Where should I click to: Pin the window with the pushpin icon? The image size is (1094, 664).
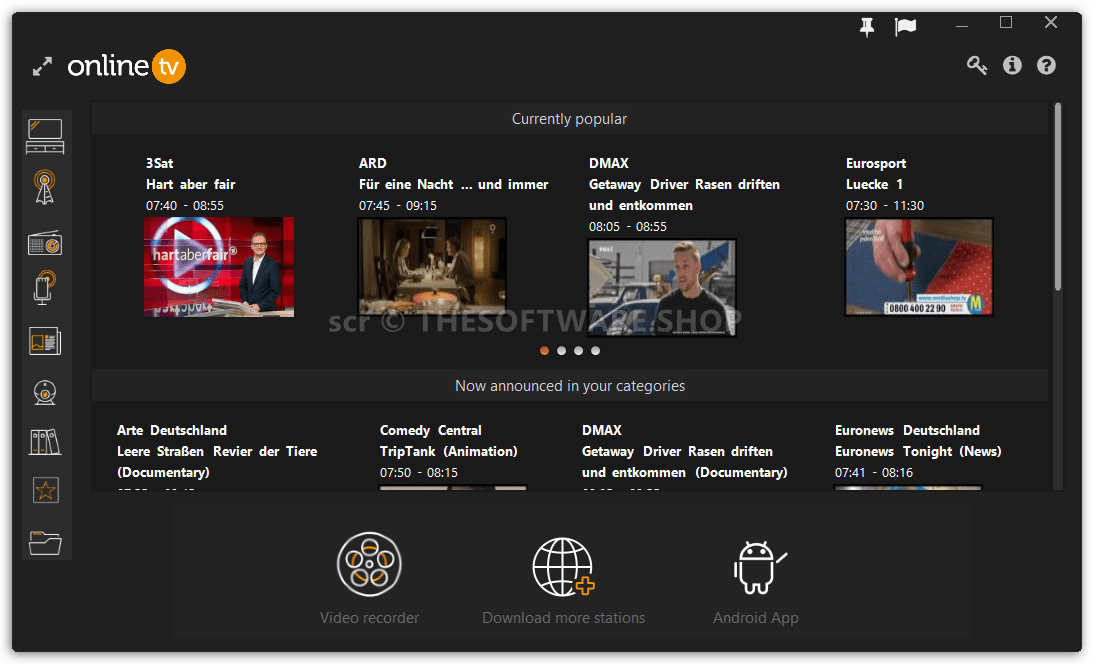pos(867,27)
